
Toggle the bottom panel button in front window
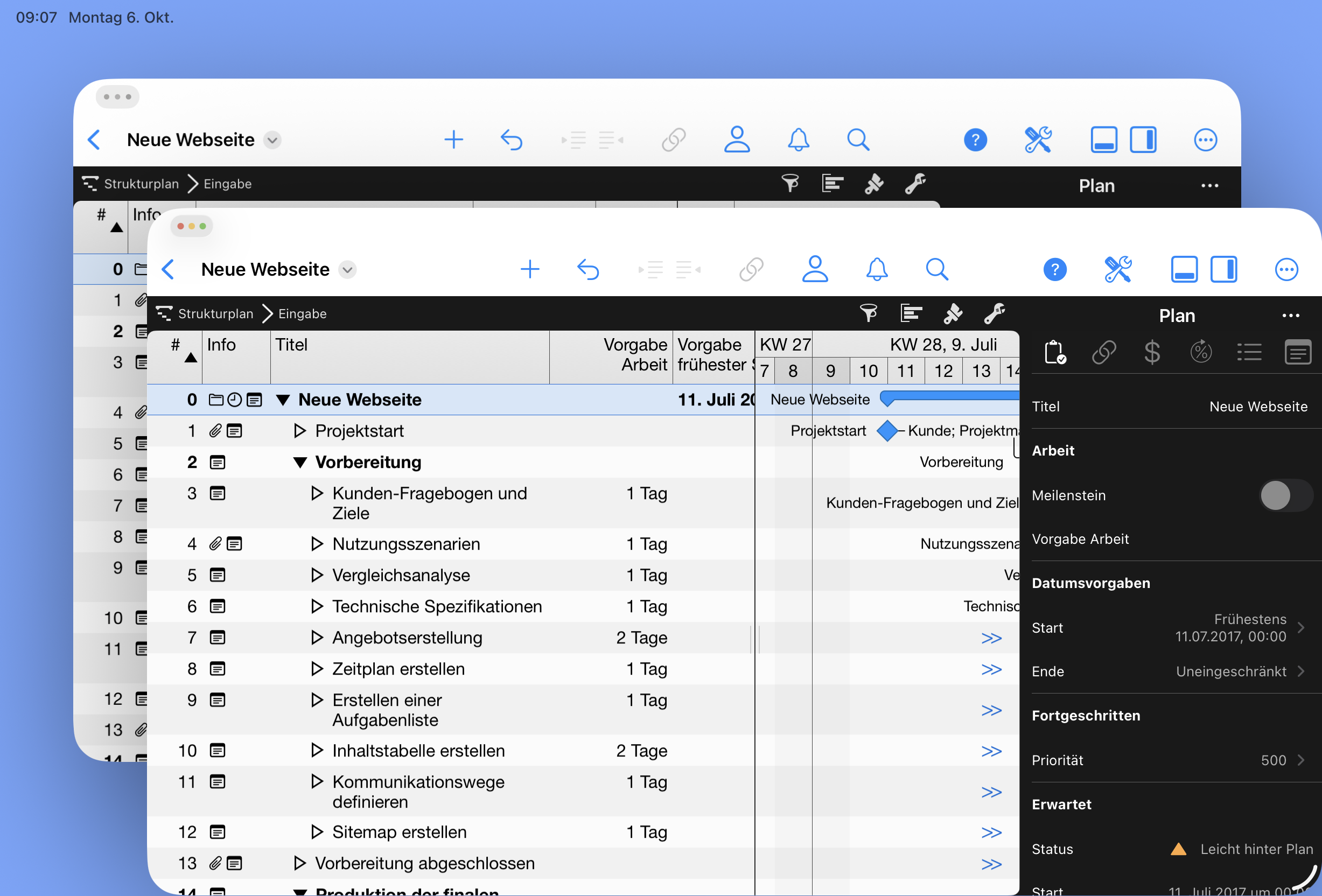1184,269
